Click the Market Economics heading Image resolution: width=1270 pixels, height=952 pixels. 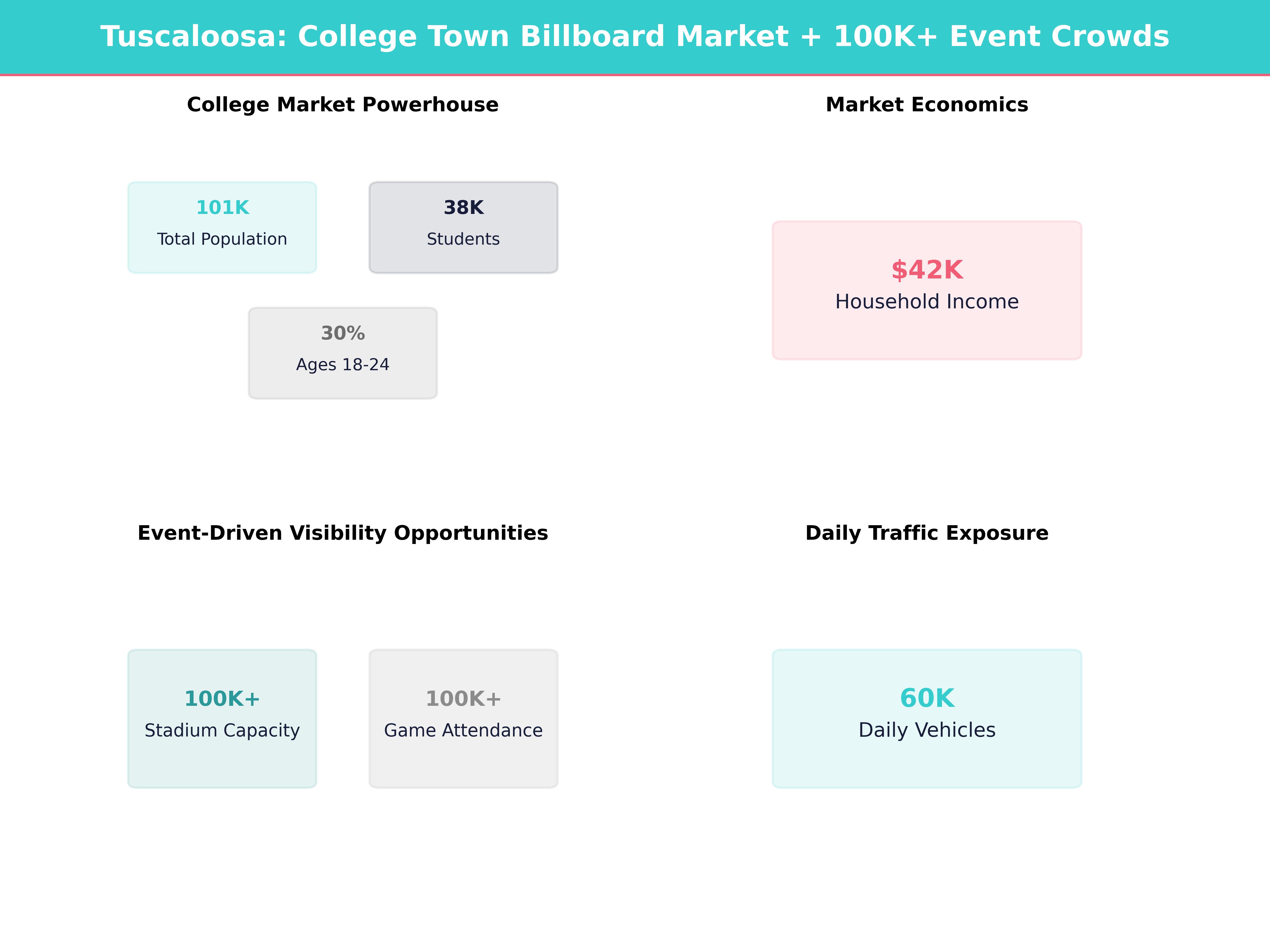[x=926, y=104]
